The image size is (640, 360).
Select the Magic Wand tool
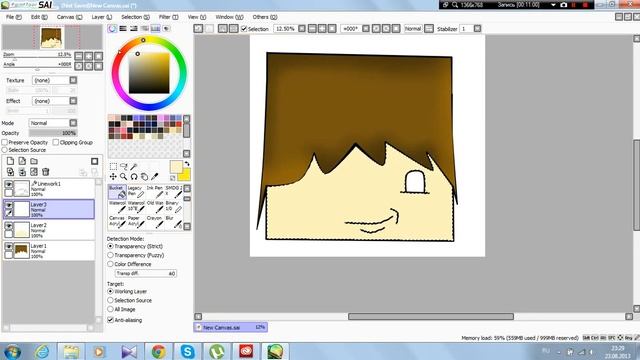(134, 166)
